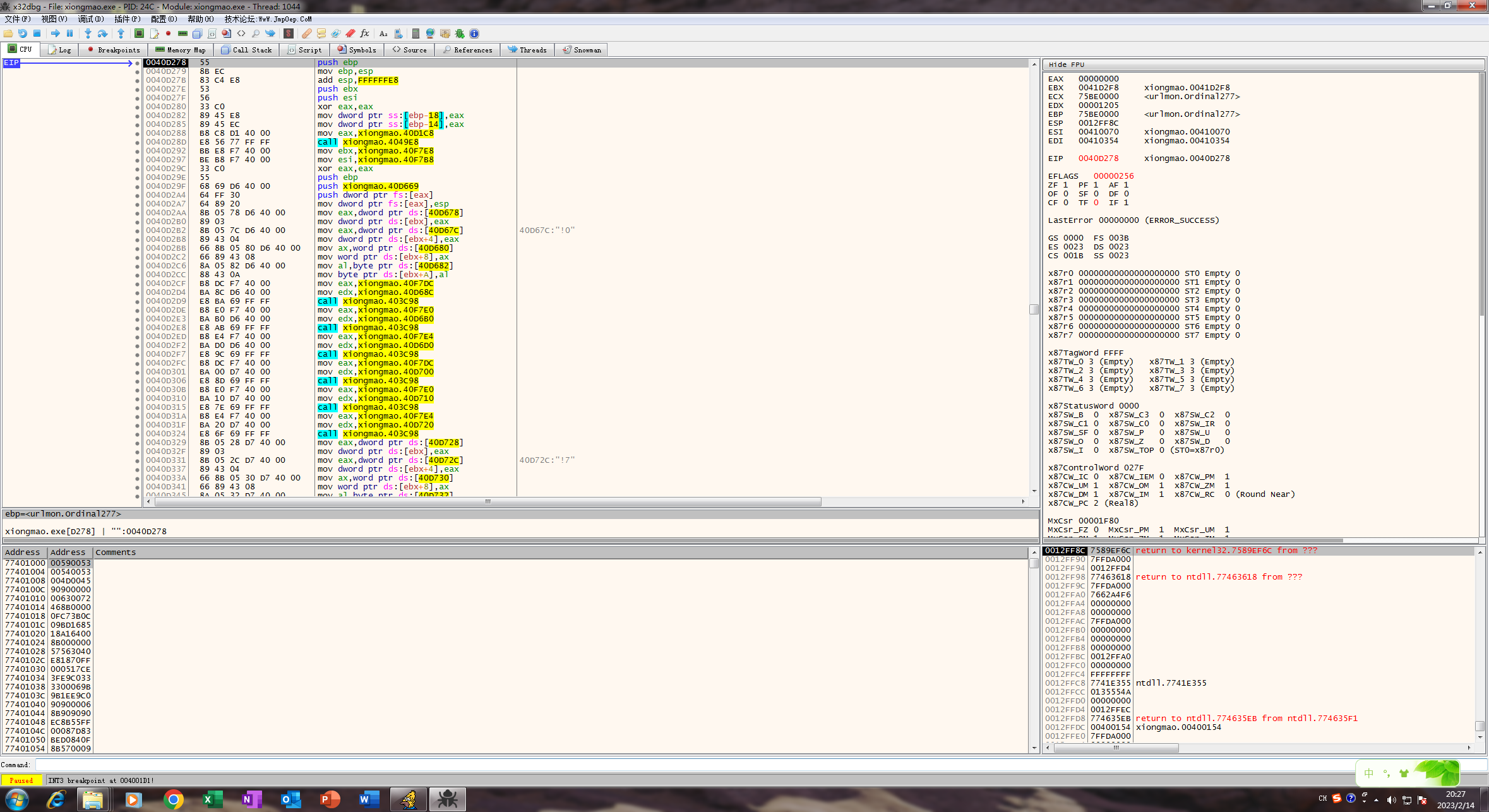Toggle breakpoint bullet at address 0040D2D9
Screen dimensions: 1489x812
click(x=137, y=301)
